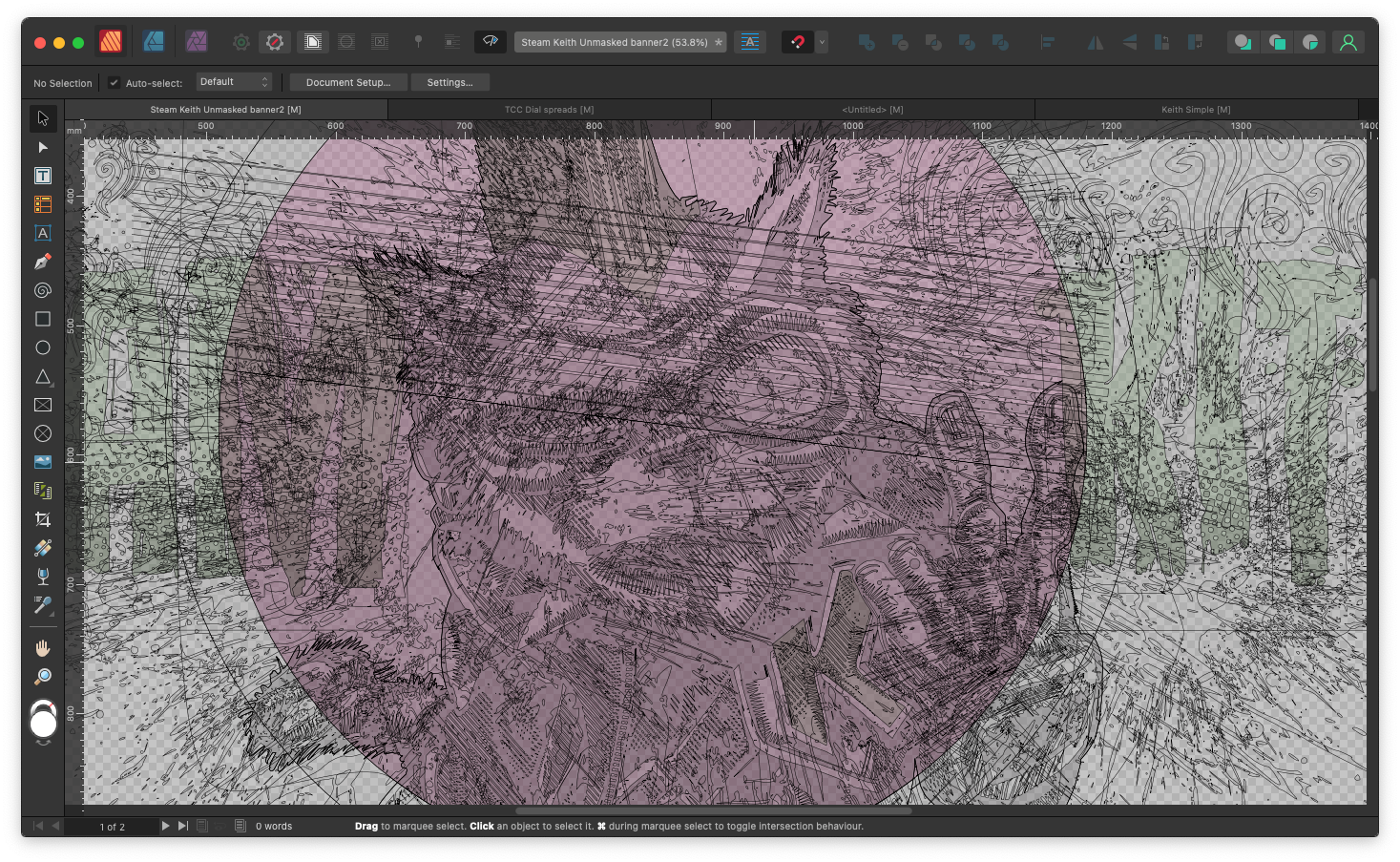Jump to the first page arrow
This screenshot has height=862, width=1400.
[38, 826]
